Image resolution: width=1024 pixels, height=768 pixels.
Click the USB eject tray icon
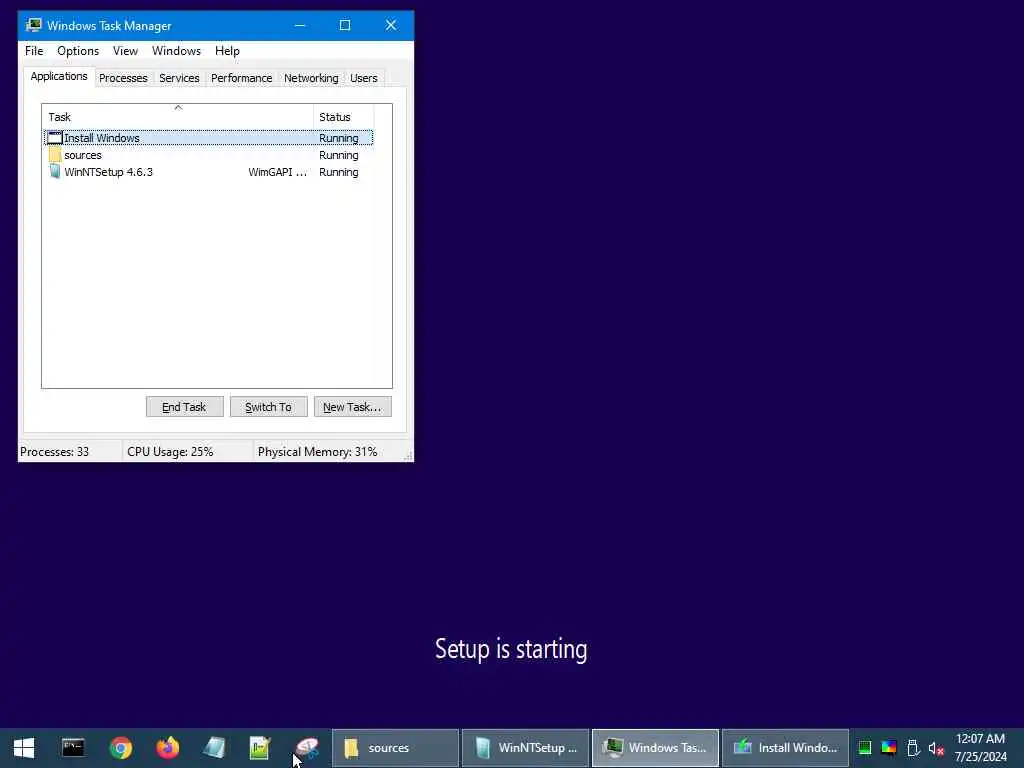(x=913, y=748)
